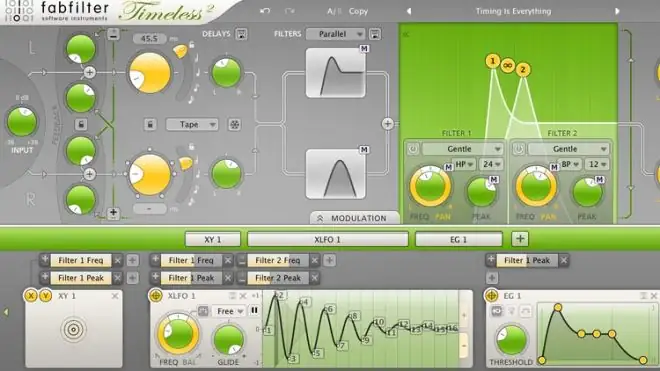Screen dimensions: 660x371
Task: Add a slot after Filter 2 Freq
Action: (x=329, y=261)
